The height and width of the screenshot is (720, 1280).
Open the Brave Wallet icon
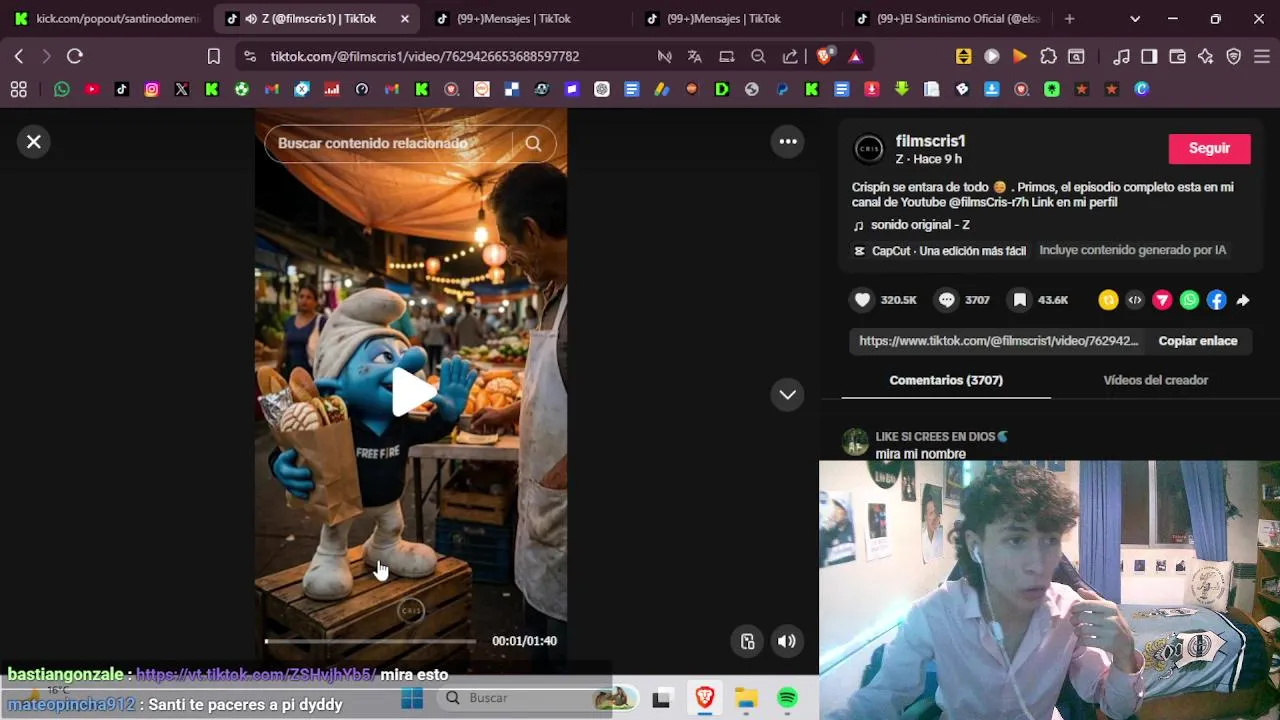pos(1178,56)
